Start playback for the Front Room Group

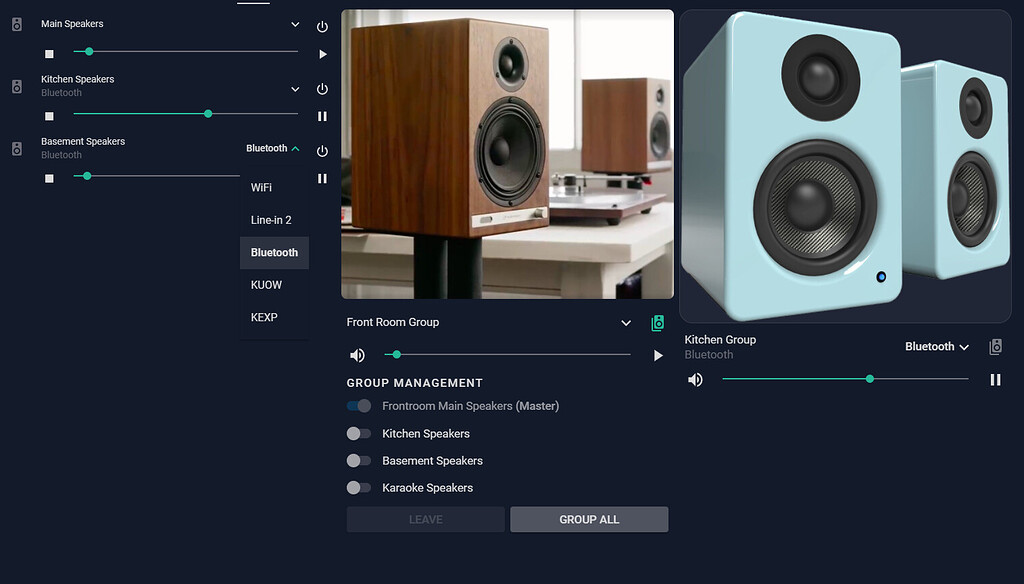pyautogui.click(x=658, y=355)
